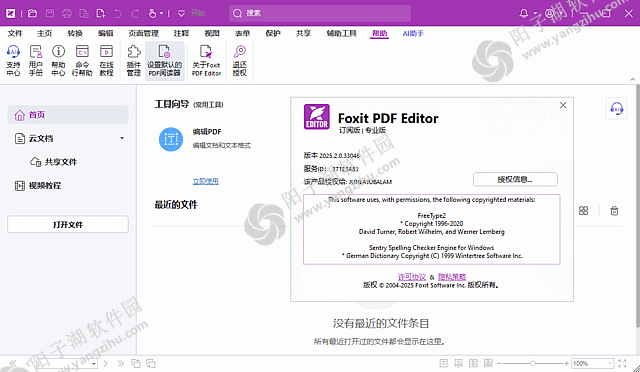Click the vertical scrollbar on right edge
The image size is (640, 372).
click(x=638, y=206)
